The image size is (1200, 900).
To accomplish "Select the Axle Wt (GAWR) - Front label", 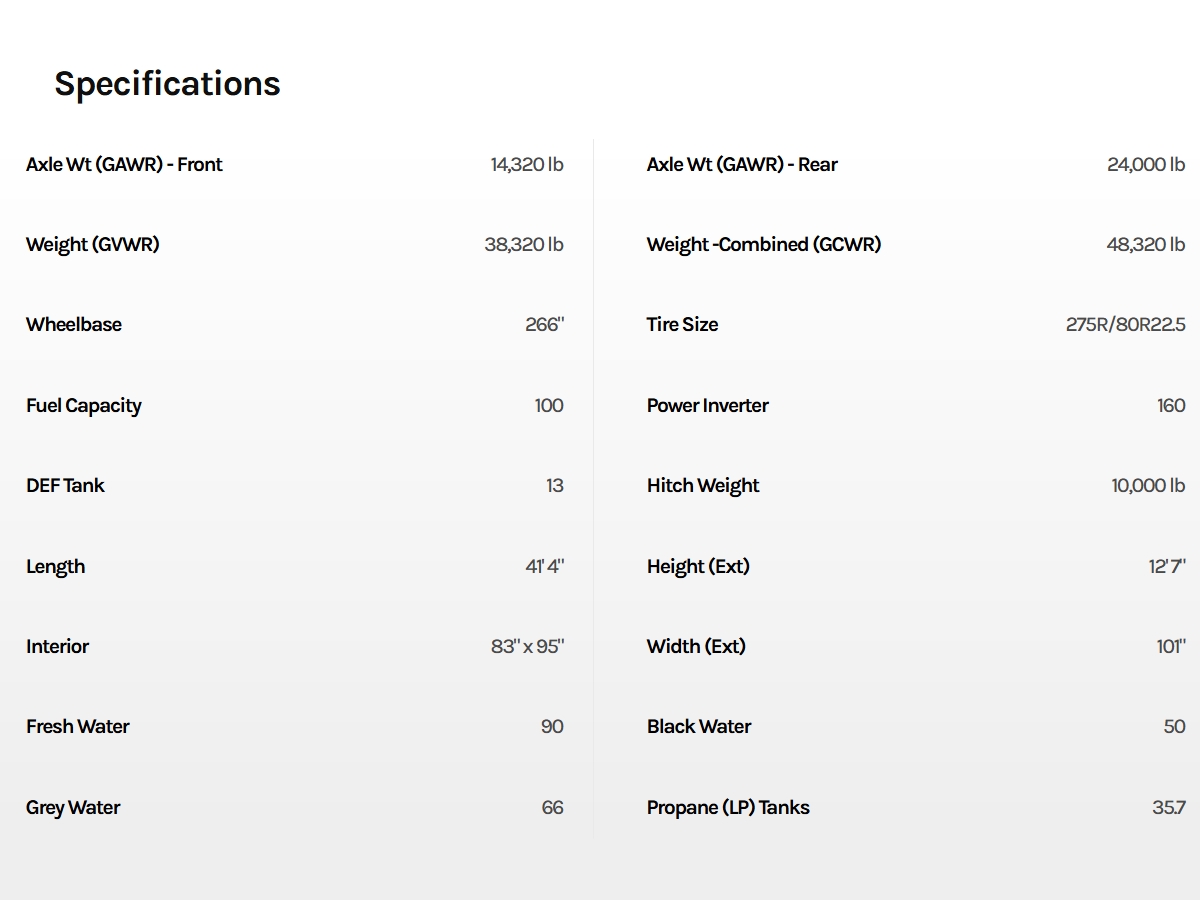I will [x=124, y=165].
